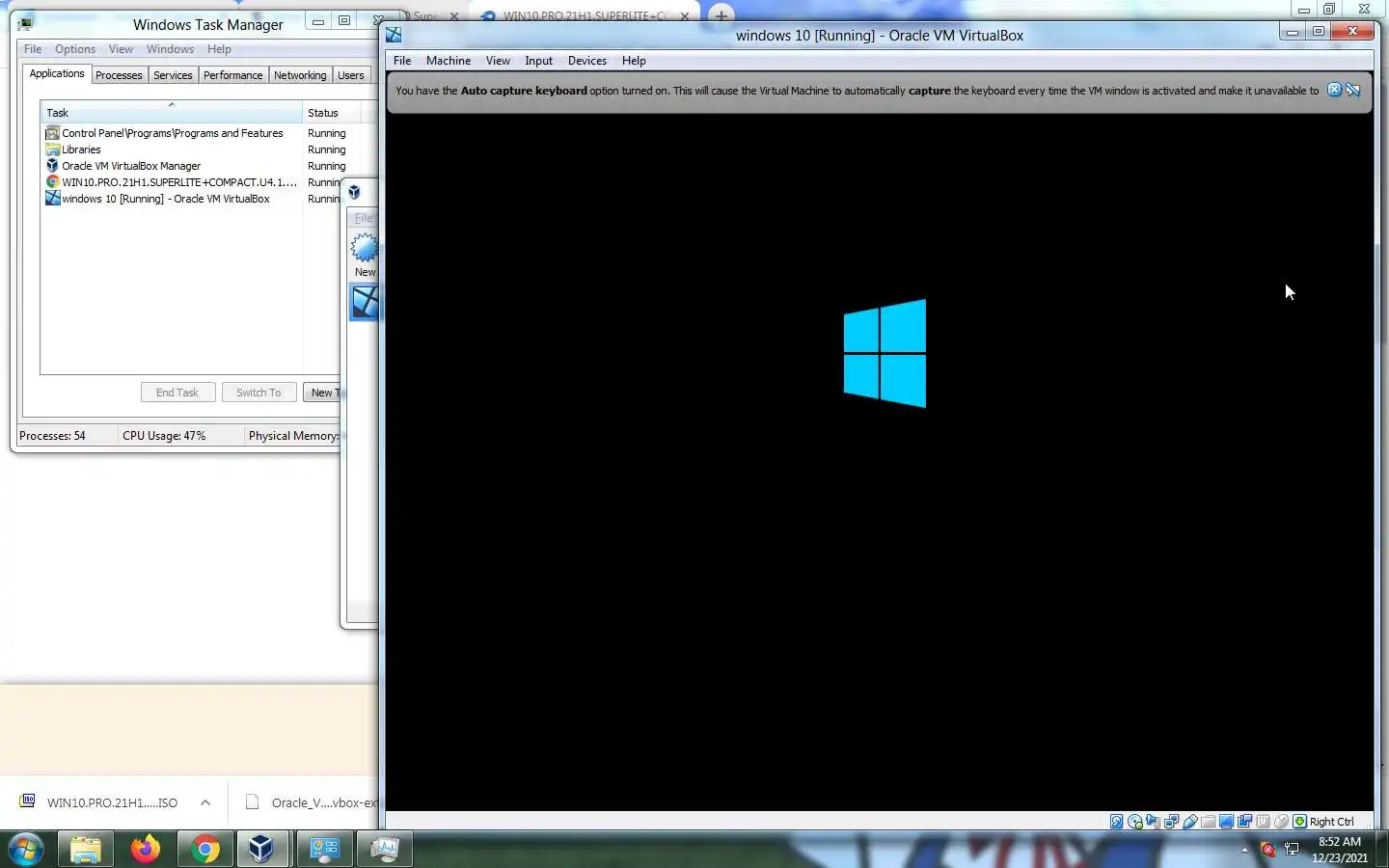Viewport: 1389px width, 868px height.
Task: Open Windows Start orb
Action: point(26,849)
